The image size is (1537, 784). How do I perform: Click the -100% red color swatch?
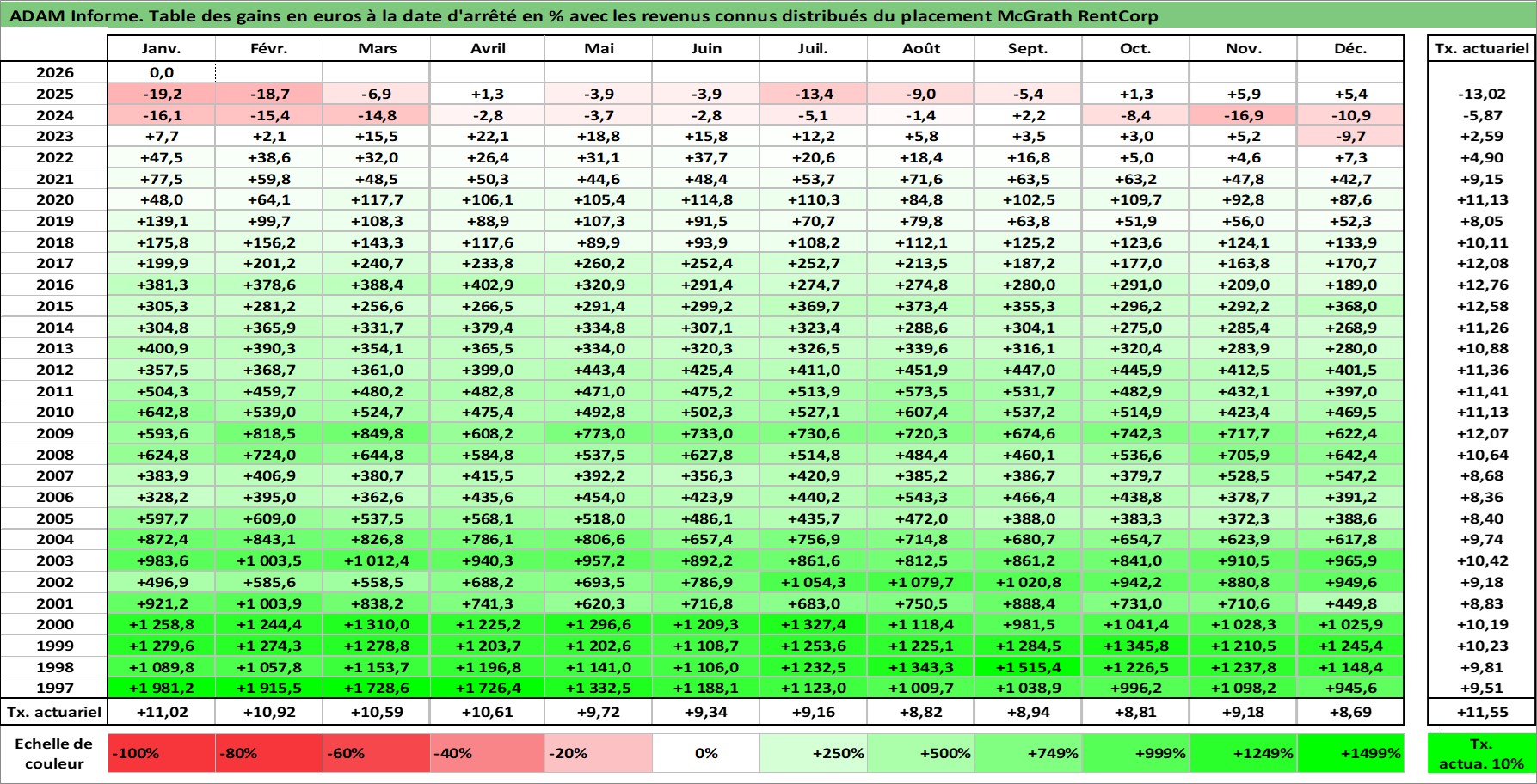point(162,753)
